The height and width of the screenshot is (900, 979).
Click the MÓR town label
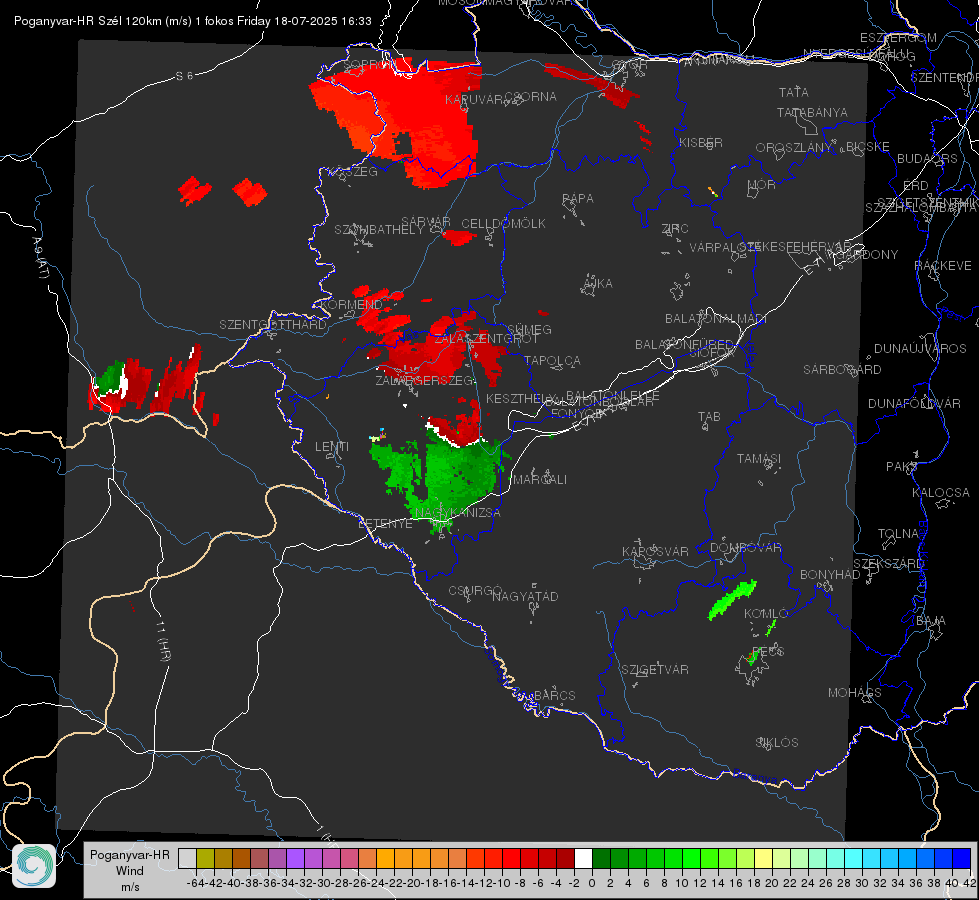(762, 184)
